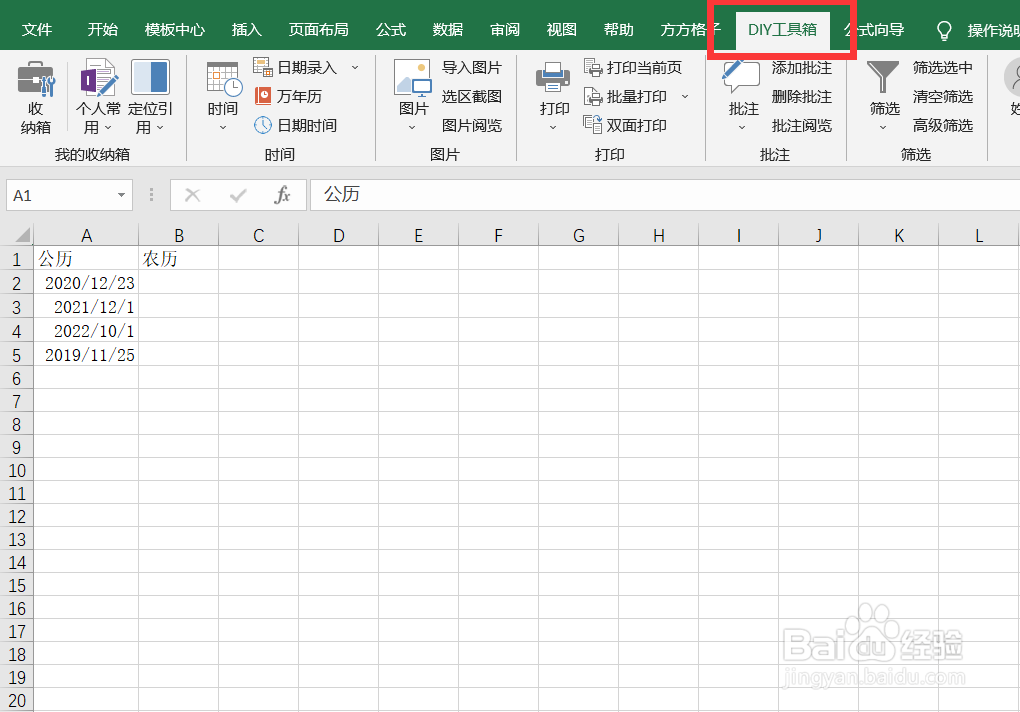Click the 筛选 funnel icon
Viewport: 1020px width, 712px height.
coord(883,77)
